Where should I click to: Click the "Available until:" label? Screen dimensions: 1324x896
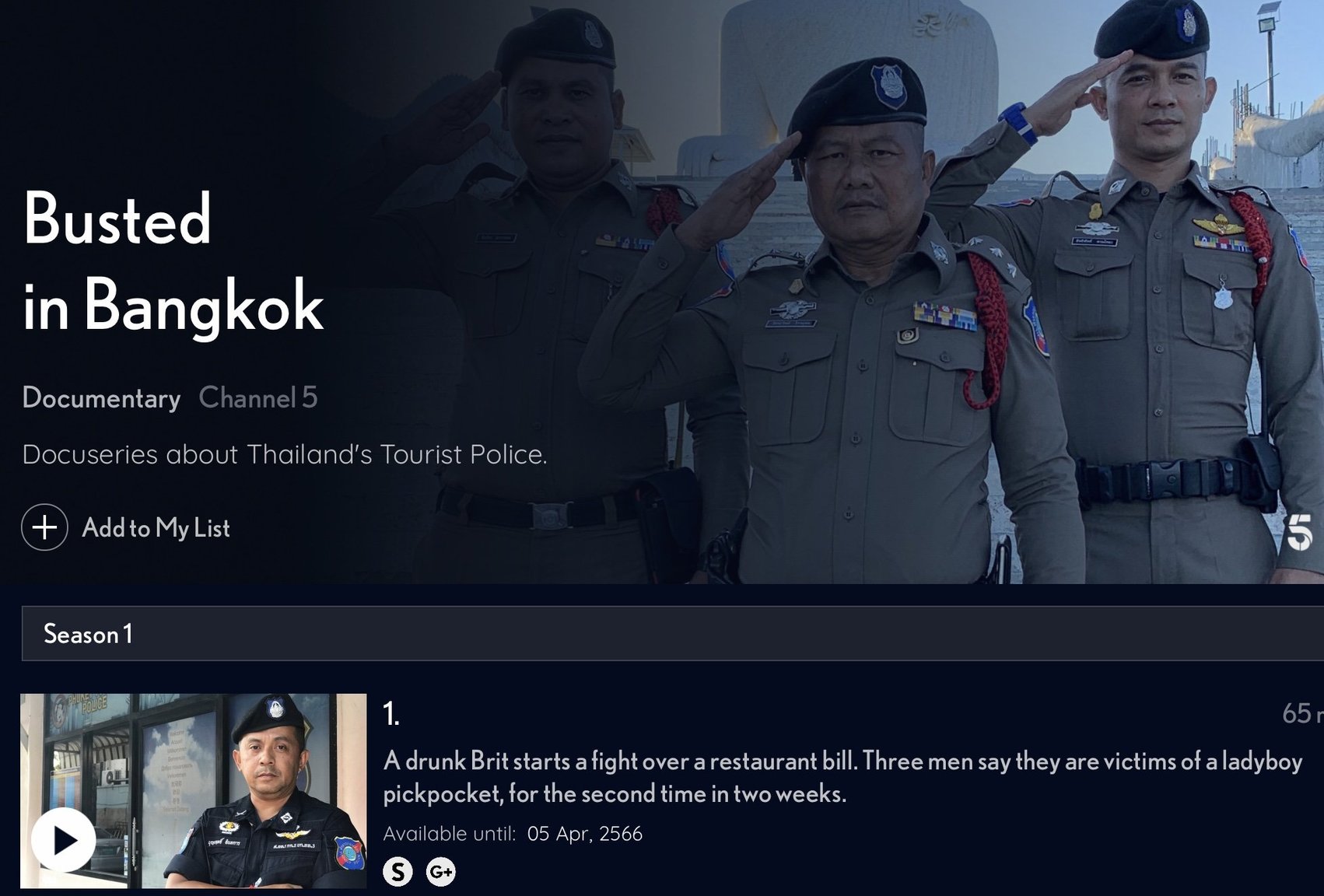coord(450,834)
